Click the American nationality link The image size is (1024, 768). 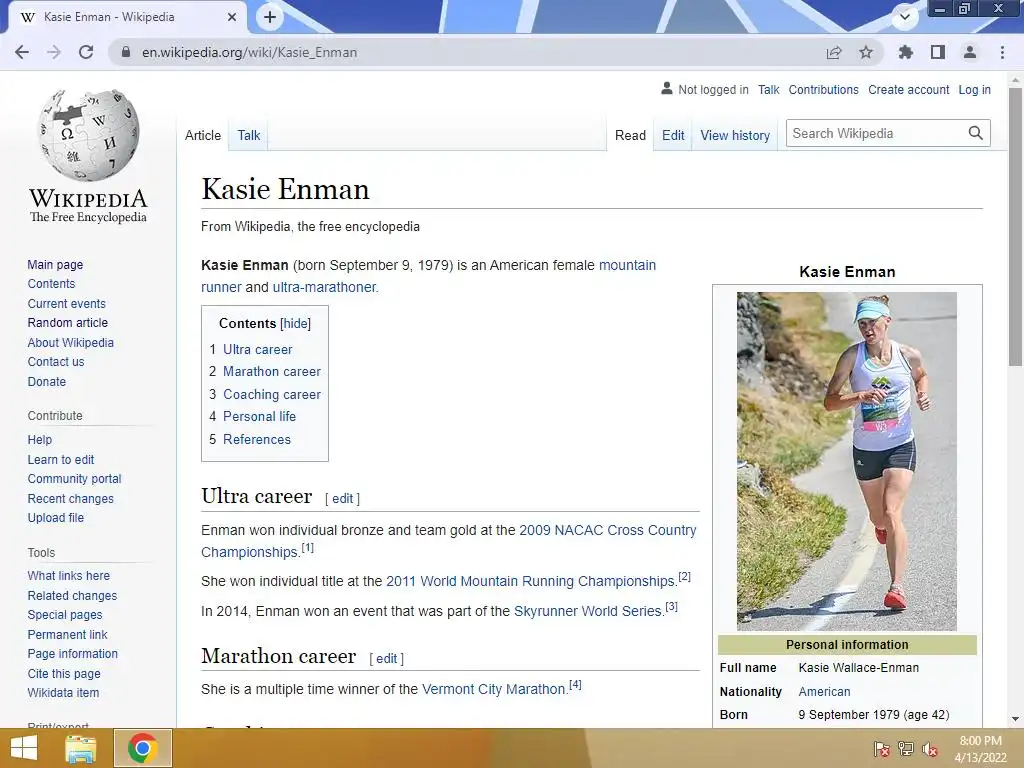point(824,692)
